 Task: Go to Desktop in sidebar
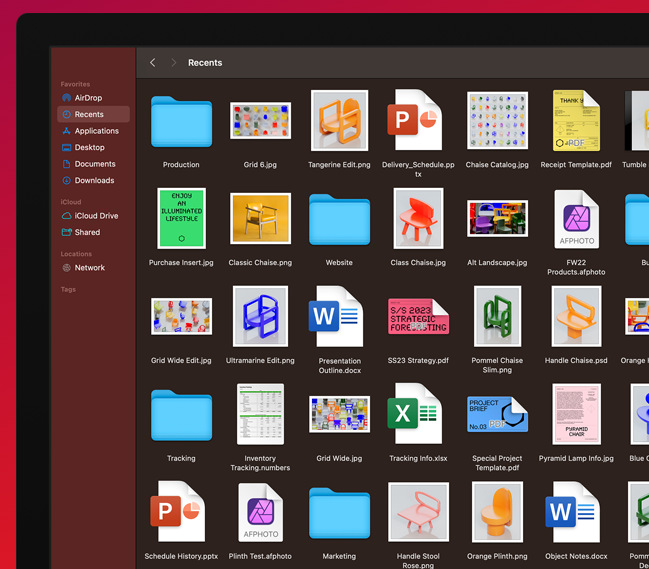click(x=89, y=147)
